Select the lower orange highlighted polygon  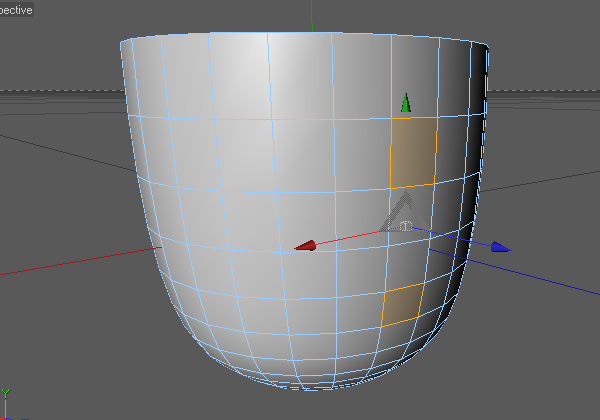tap(403, 304)
